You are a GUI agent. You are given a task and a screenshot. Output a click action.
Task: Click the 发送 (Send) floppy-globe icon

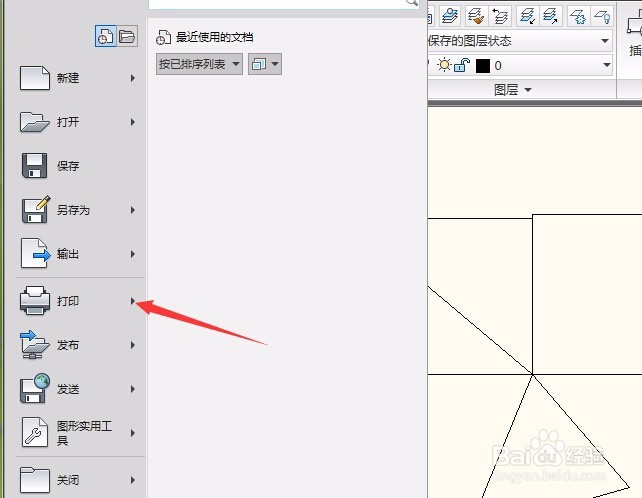coord(35,388)
